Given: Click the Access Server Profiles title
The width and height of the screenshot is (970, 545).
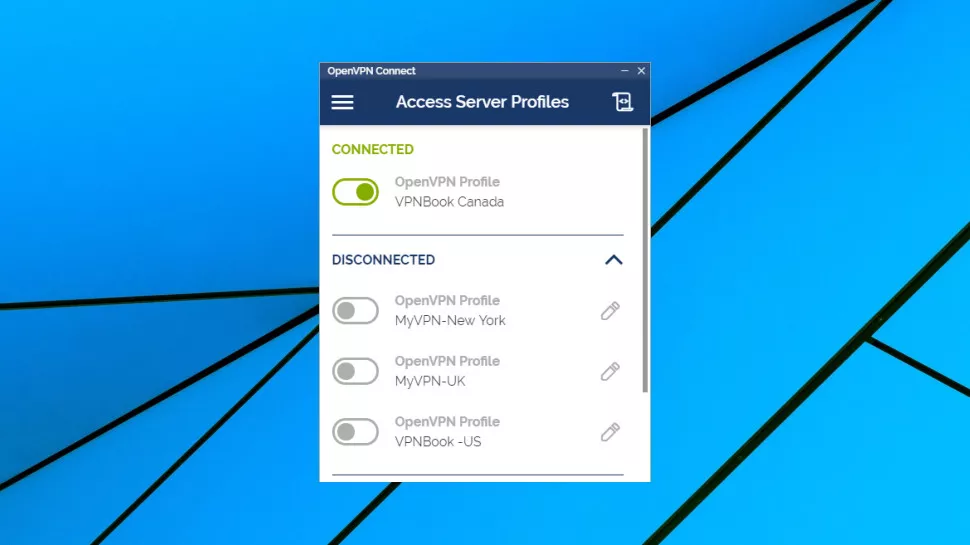Looking at the screenshot, I should click(x=482, y=102).
